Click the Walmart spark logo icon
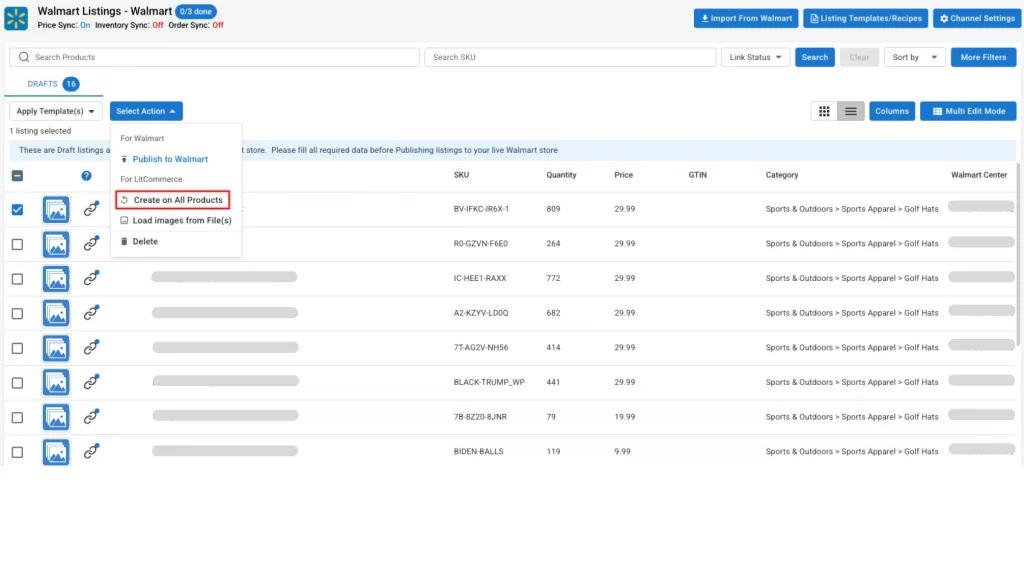 [16, 18]
